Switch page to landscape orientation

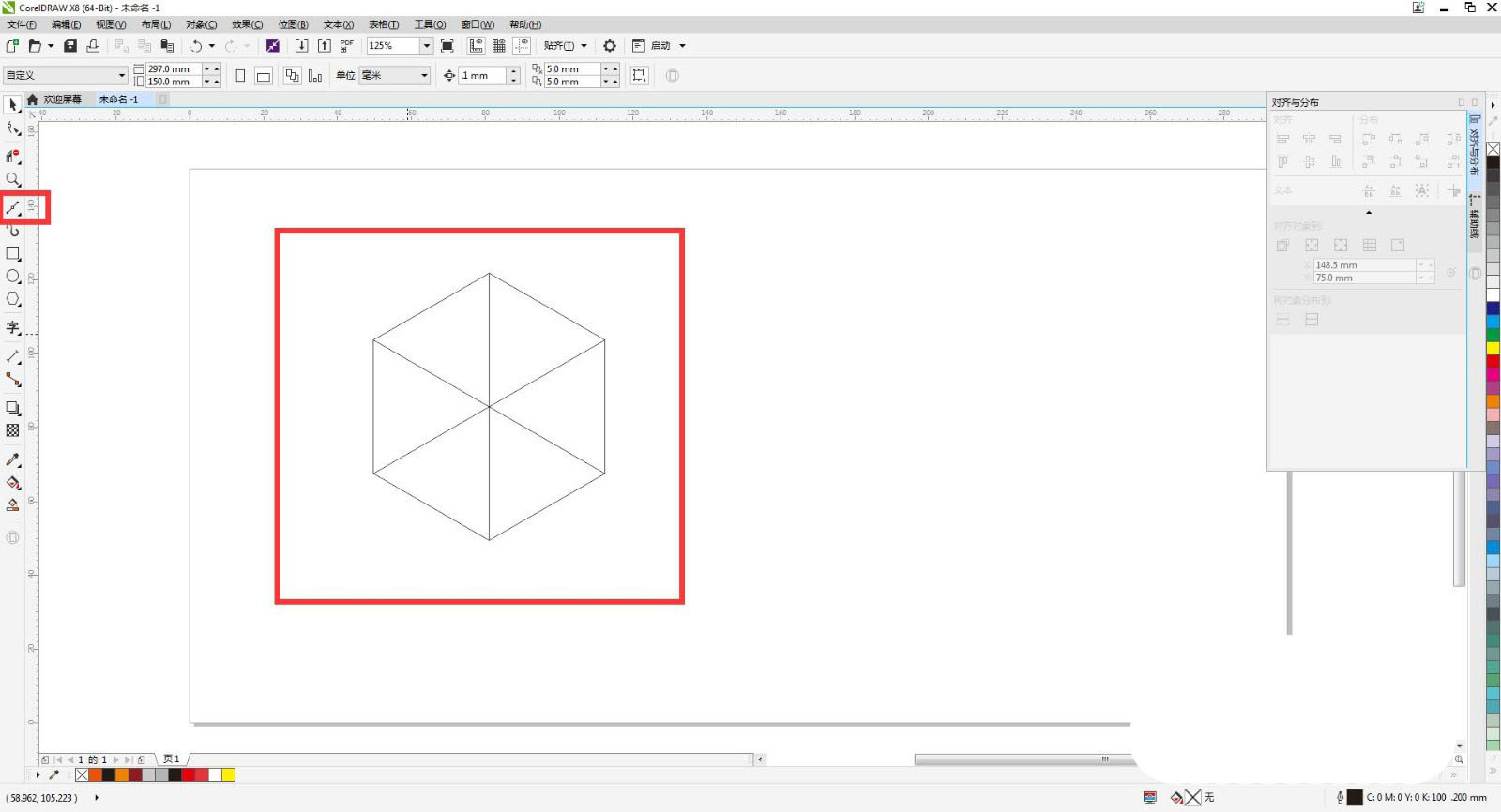pos(264,76)
